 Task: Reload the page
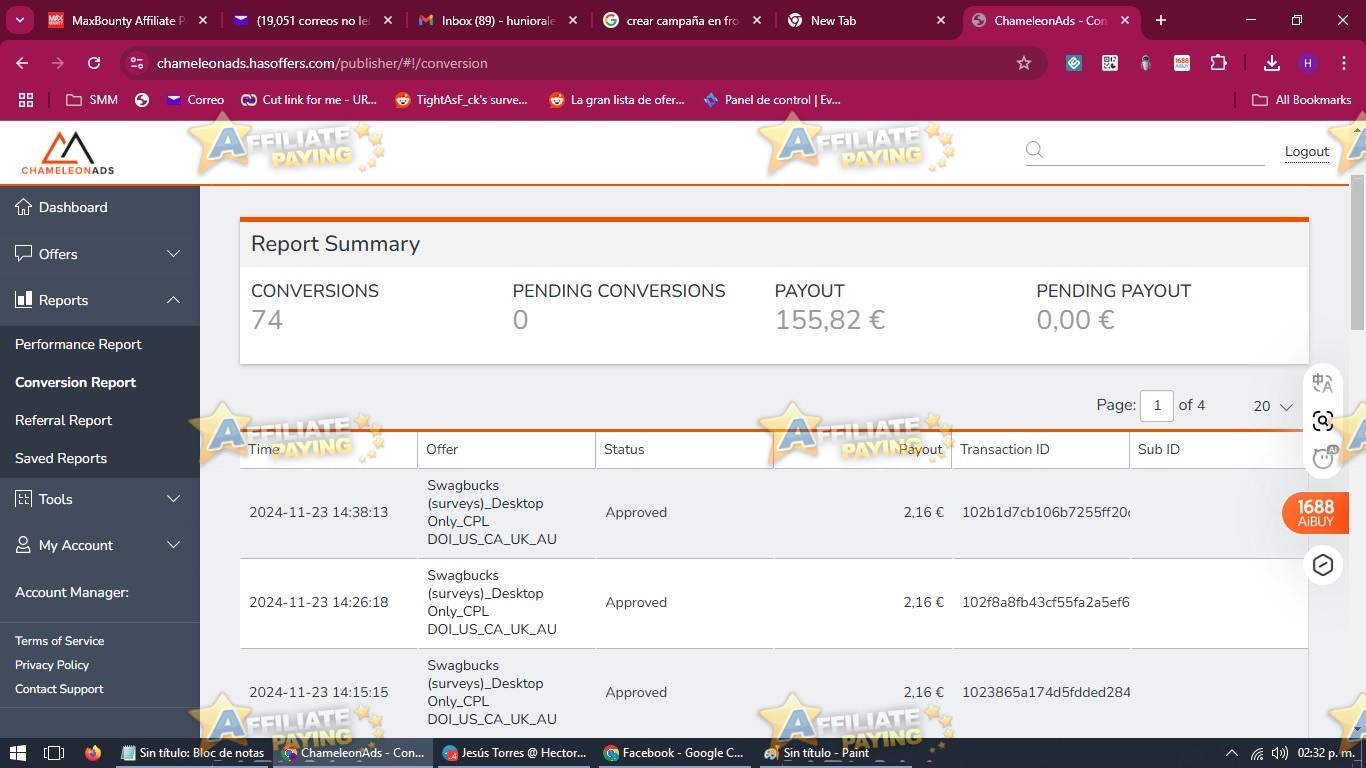pos(94,63)
